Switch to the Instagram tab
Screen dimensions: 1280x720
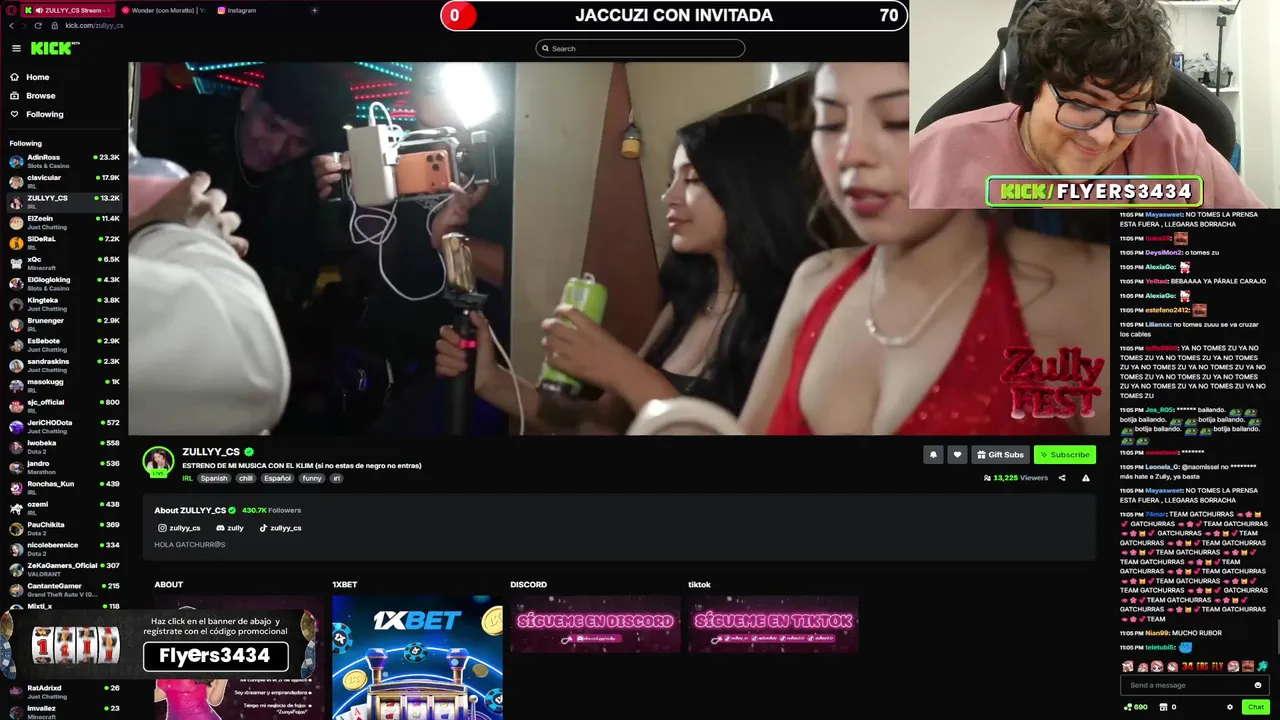click(237, 10)
